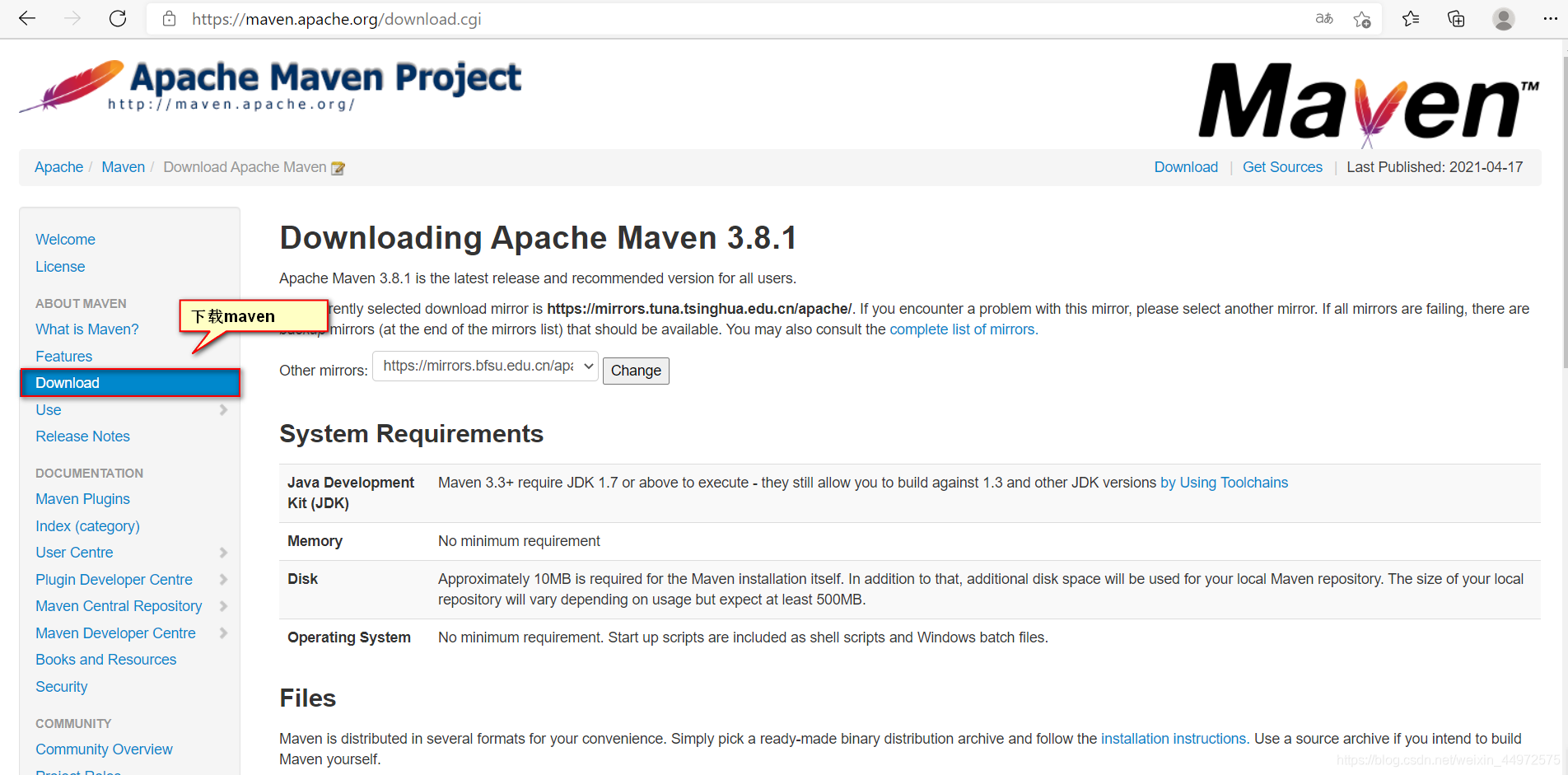Viewport: 1568px width, 775px height.
Task: Open License in sidebar
Action: pyautogui.click(x=60, y=267)
